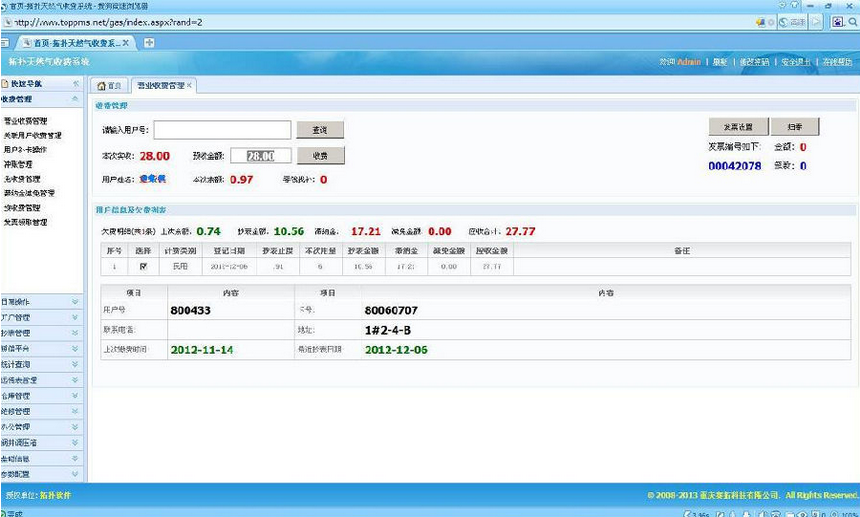The height and width of the screenshot is (517, 860).
Task: Expand the 参数配置 sidebar section
Action: (74, 474)
